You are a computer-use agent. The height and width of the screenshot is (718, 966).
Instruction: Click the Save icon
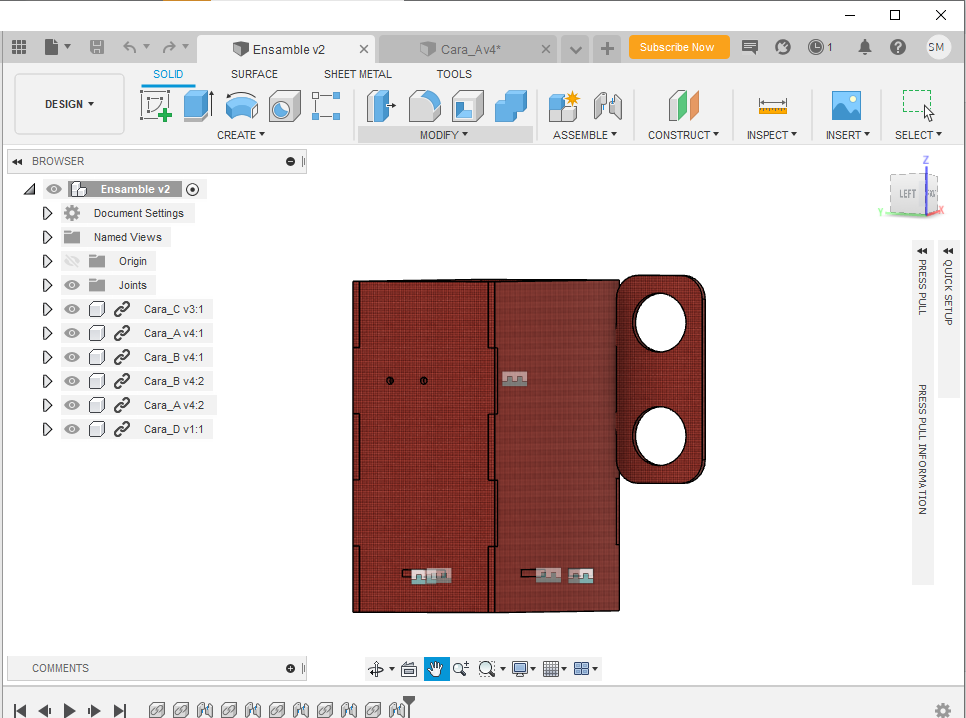point(97,47)
